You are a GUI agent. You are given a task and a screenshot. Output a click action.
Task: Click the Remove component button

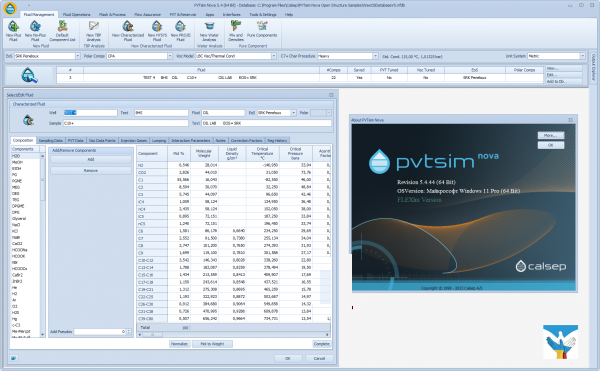pyautogui.click(x=91, y=171)
